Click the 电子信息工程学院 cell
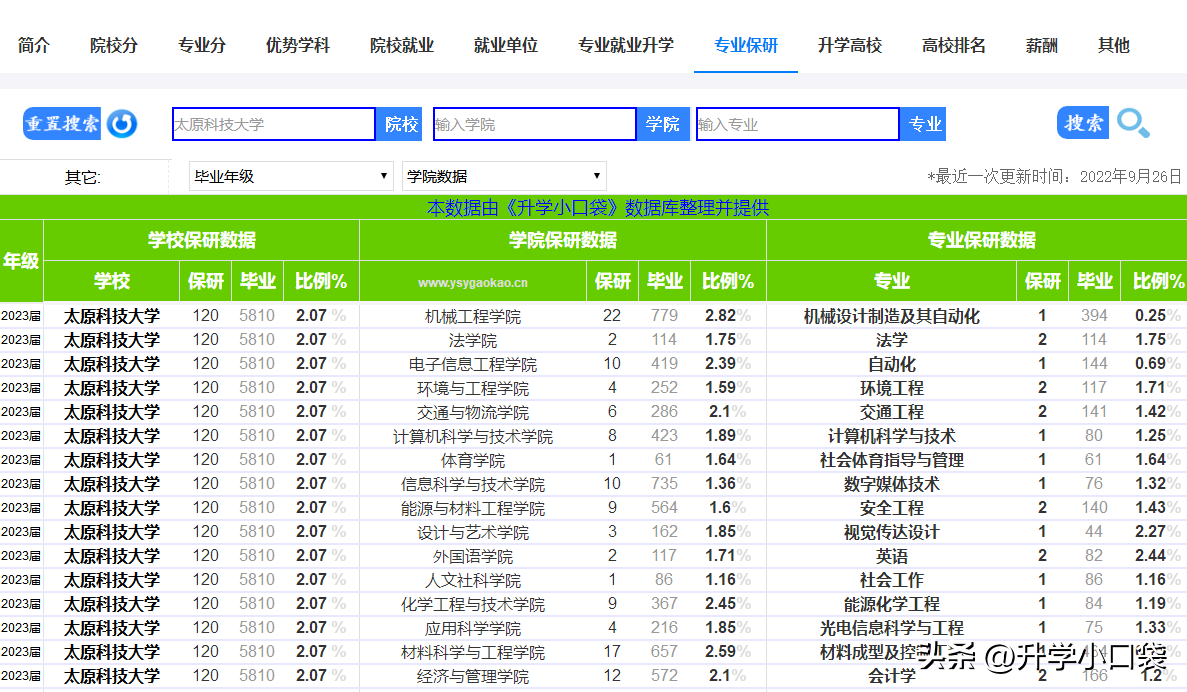Viewport: 1187px width, 692px height. pos(472,365)
